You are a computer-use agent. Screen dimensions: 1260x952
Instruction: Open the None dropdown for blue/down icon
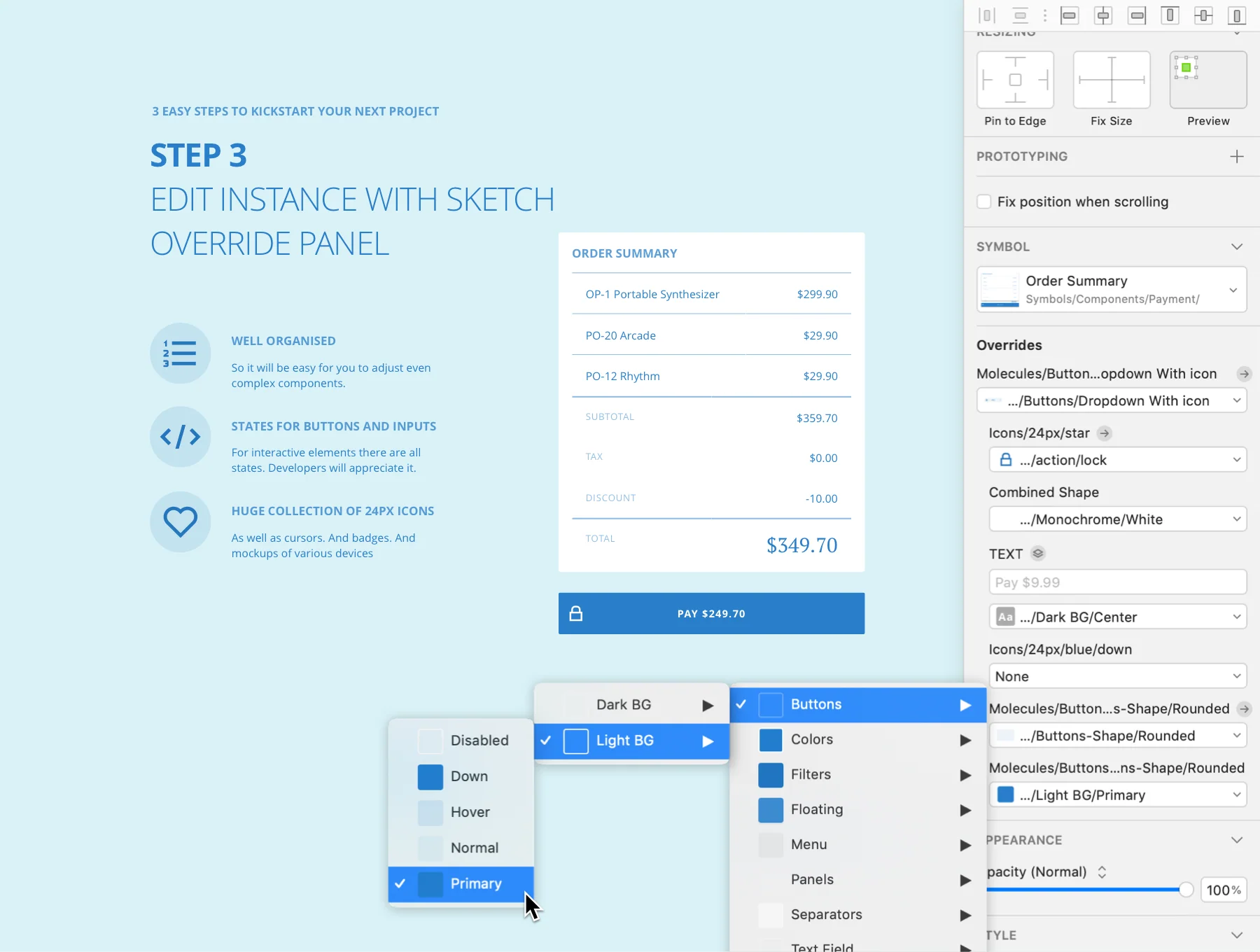pyautogui.click(x=1118, y=676)
